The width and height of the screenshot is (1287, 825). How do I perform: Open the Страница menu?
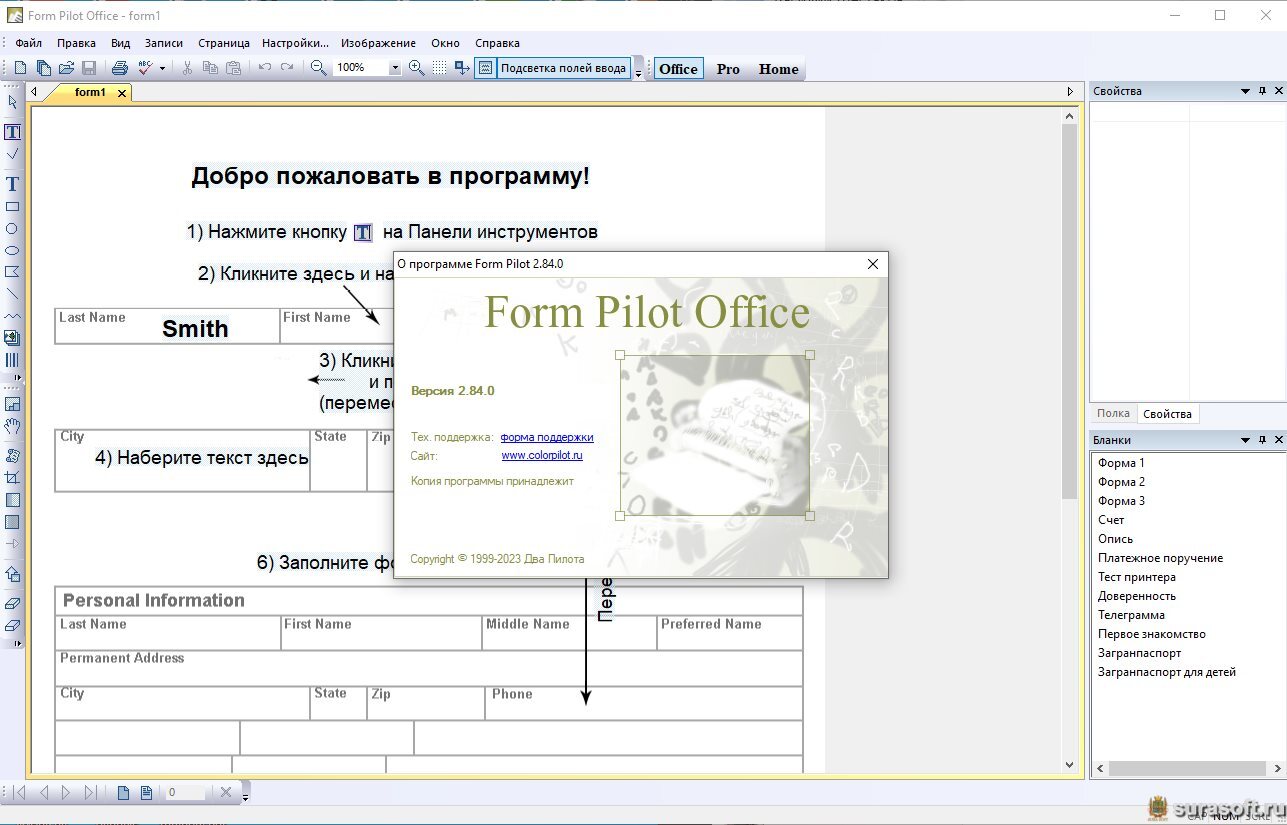(x=224, y=43)
